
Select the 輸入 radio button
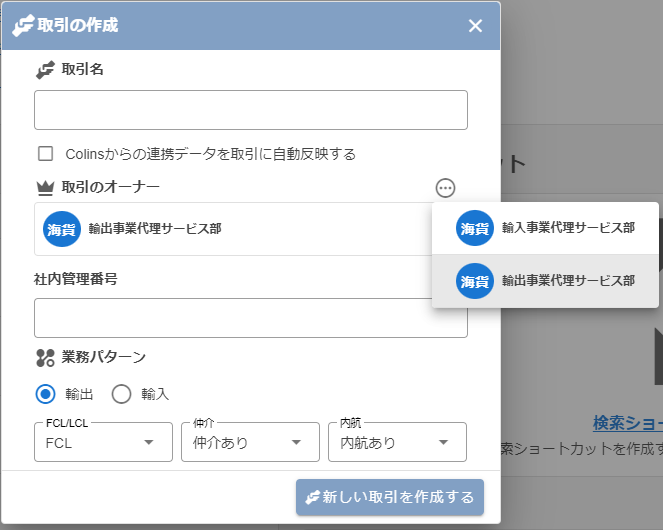[121, 394]
